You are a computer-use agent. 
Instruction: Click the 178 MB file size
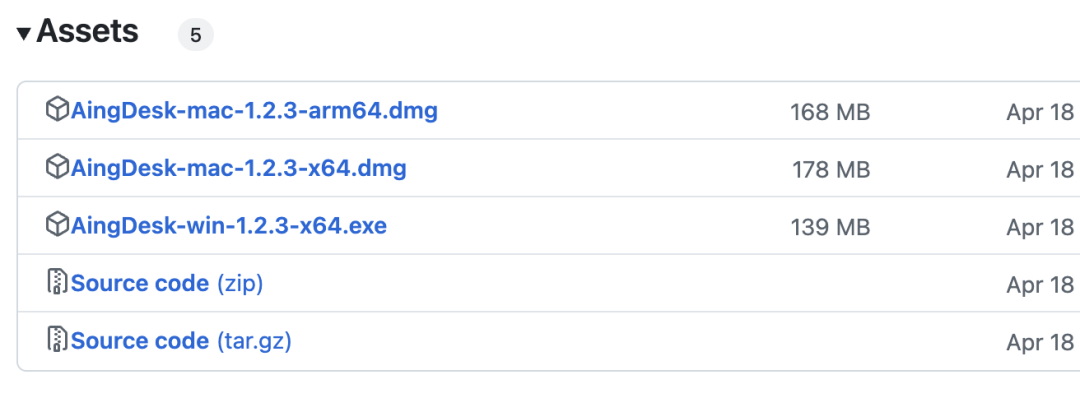[x=831, y=169]
